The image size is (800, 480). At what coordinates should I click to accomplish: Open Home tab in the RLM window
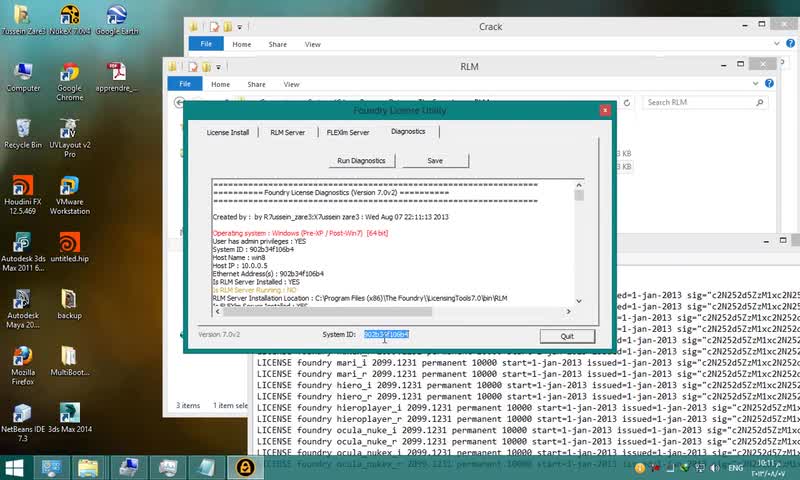coord(220,84)
